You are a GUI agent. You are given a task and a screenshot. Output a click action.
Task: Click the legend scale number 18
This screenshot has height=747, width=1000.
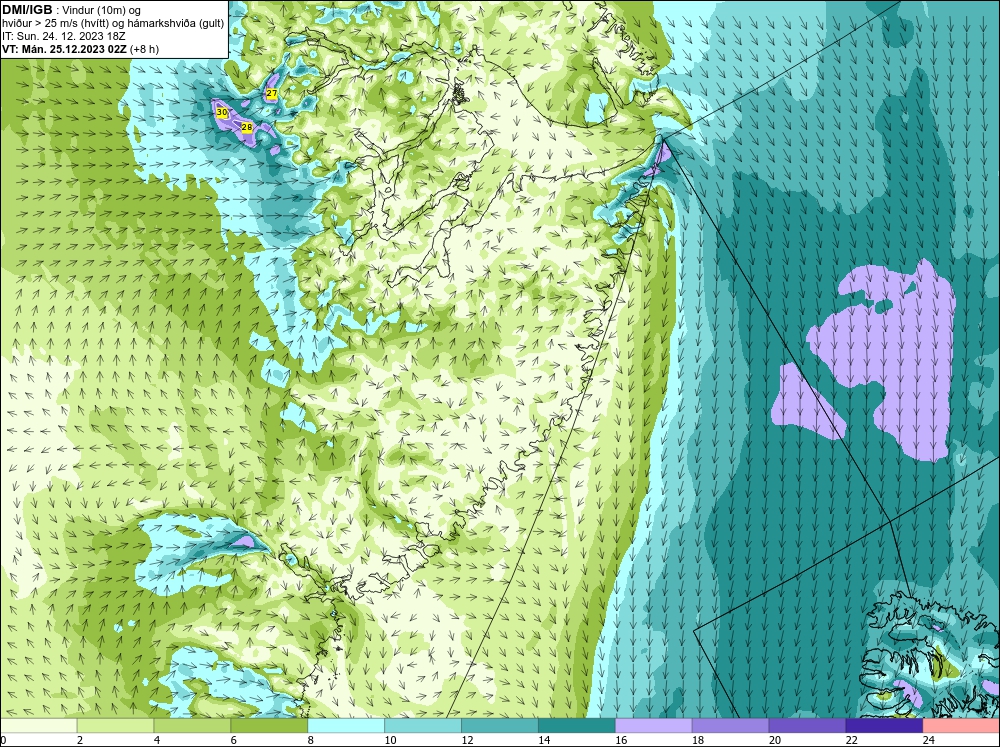click(x=698, y=740)
